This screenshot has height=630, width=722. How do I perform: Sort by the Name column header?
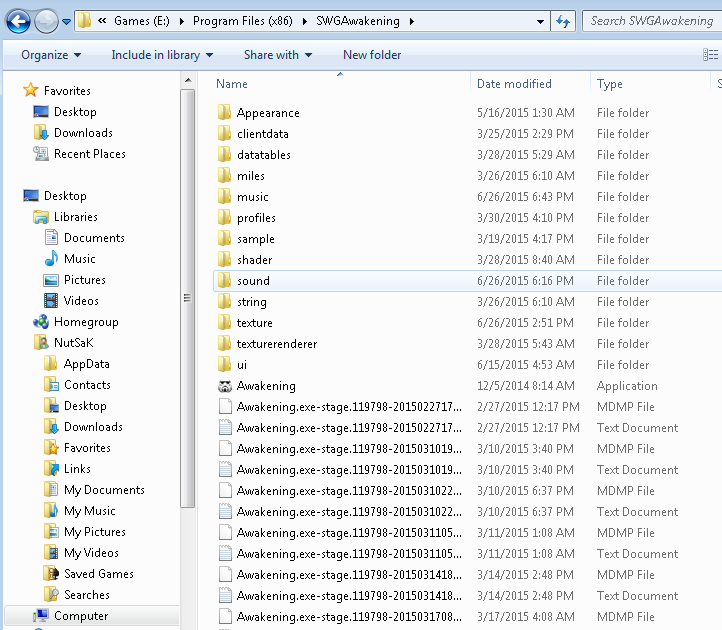[x=232, y=84]
